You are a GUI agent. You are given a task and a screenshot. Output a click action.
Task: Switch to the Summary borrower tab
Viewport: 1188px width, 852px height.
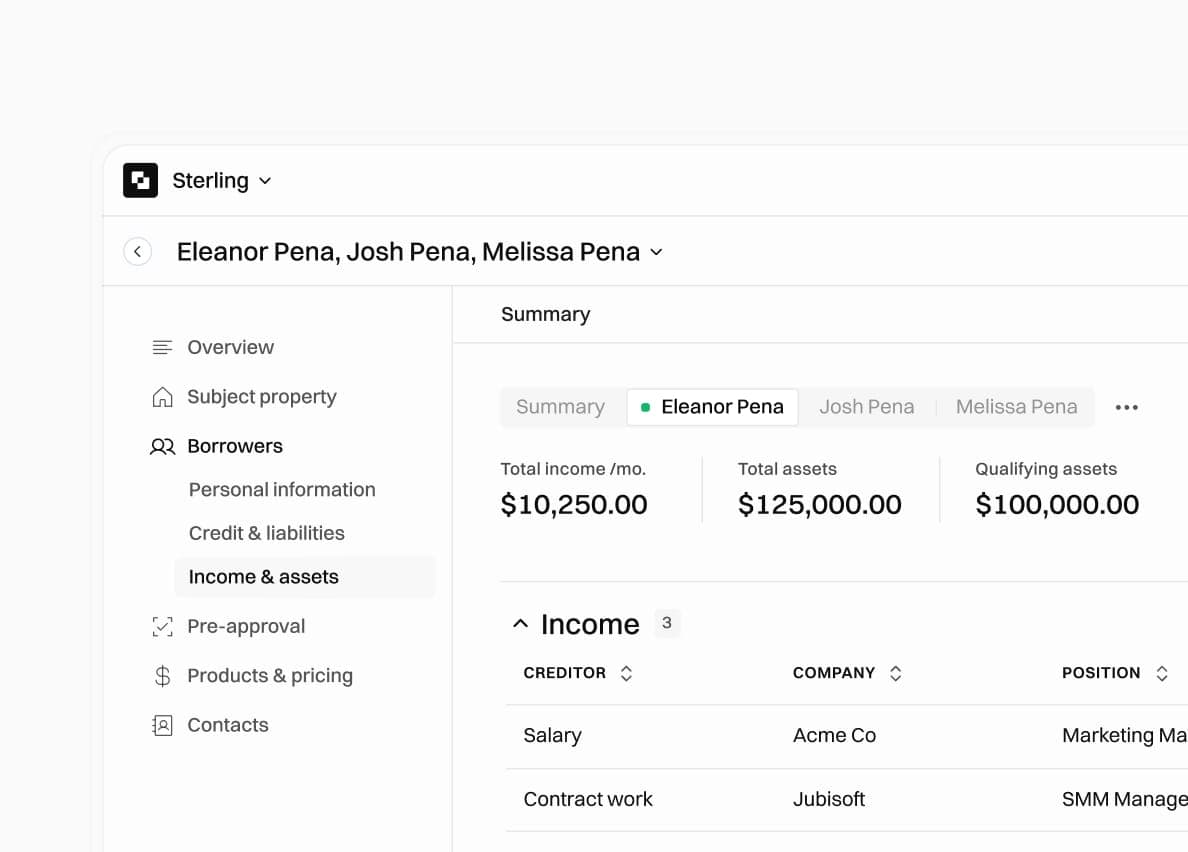tap(561, 407)
